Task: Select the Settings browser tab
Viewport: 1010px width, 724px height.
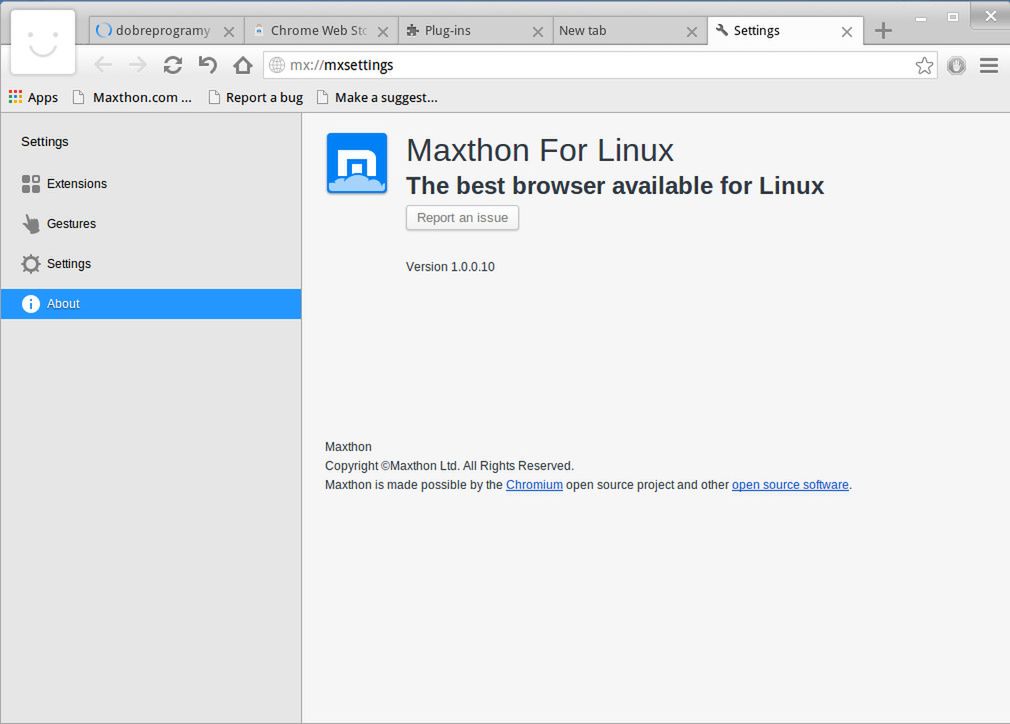Action: (785, 31)
